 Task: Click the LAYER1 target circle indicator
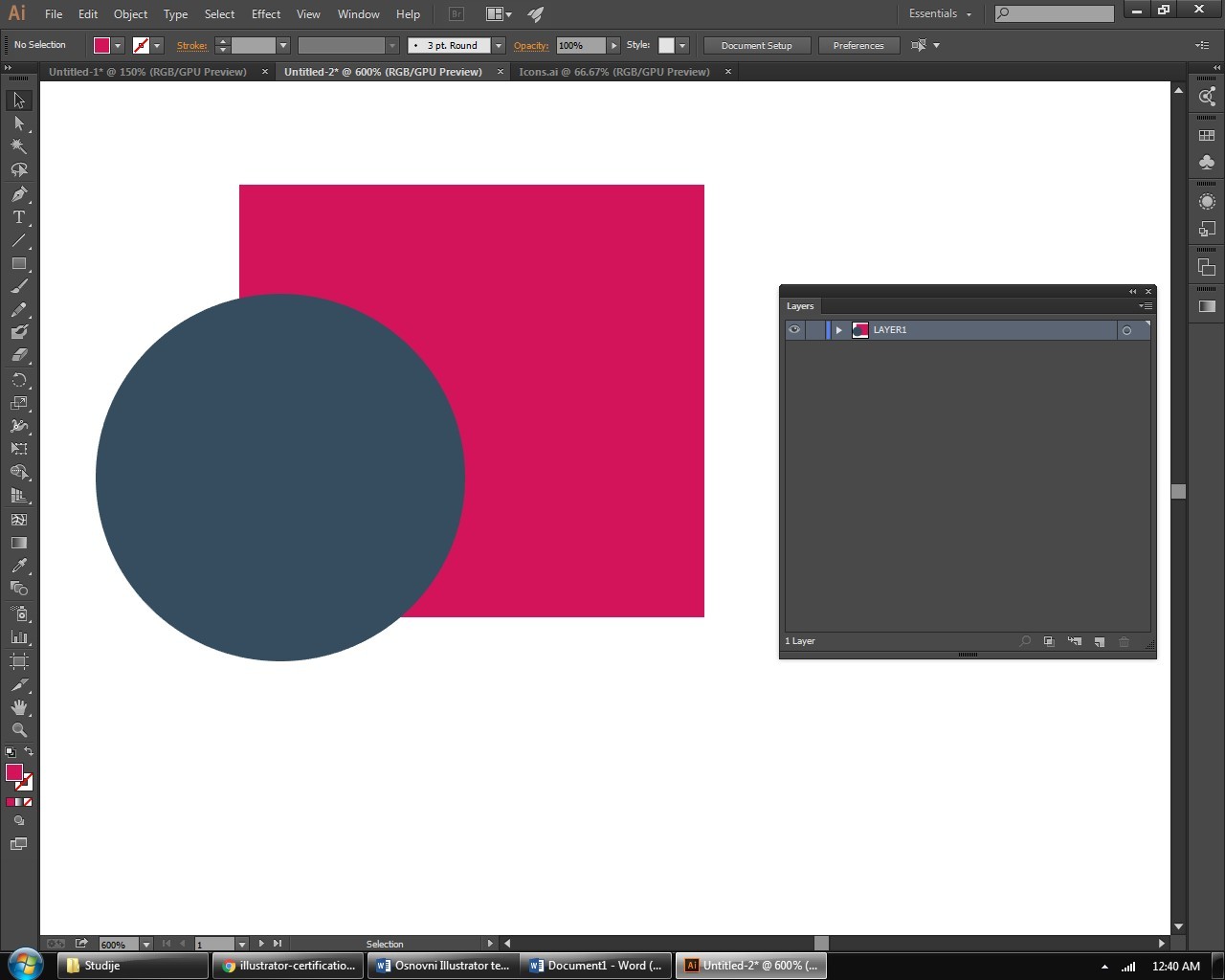pyautogui.click(x=1126, y=330)
